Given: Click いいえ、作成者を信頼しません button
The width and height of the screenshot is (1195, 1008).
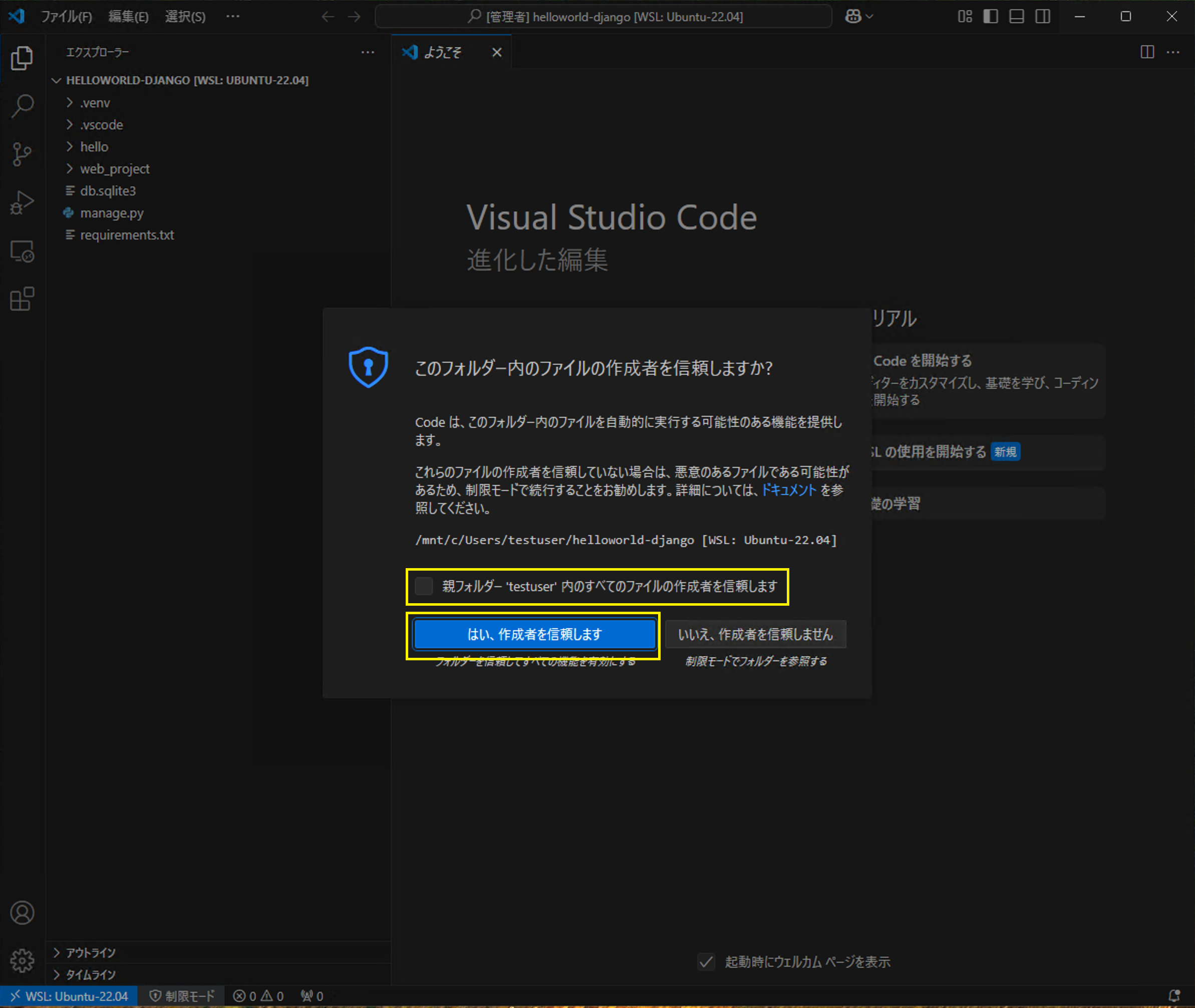Looking at the screenshot, I should [x=755, y=634].
